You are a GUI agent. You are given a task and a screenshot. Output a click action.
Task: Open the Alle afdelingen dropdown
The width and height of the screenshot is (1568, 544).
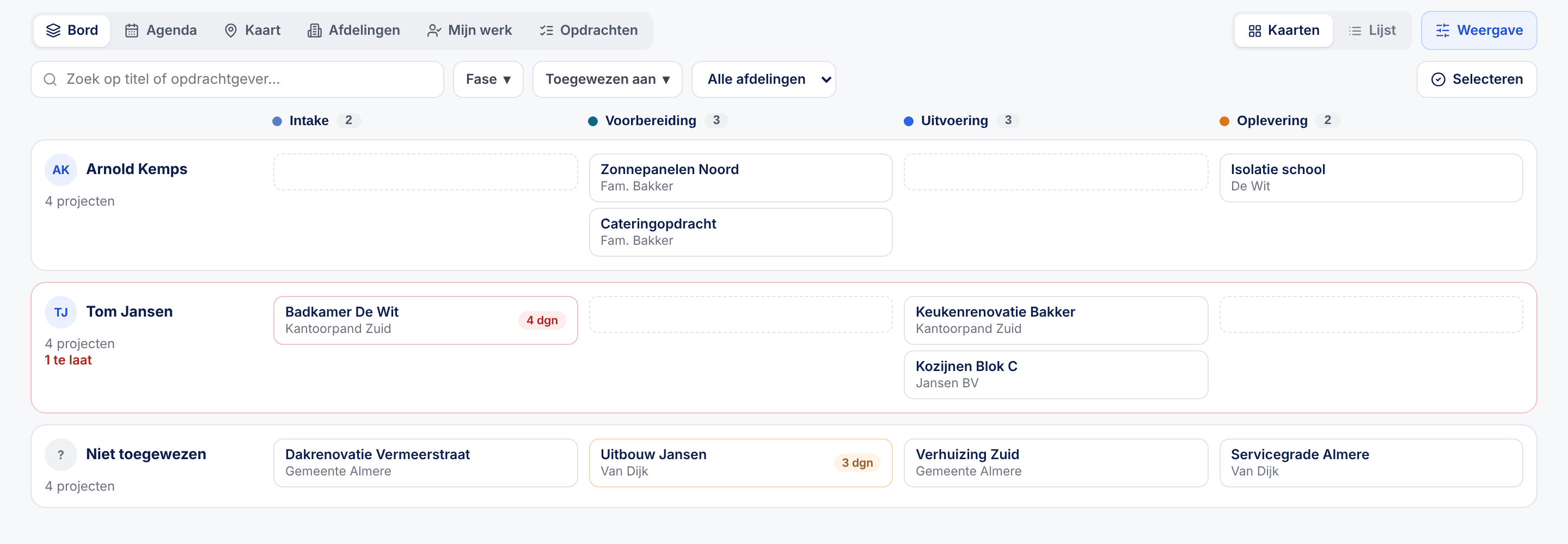[x=763, y=79]
